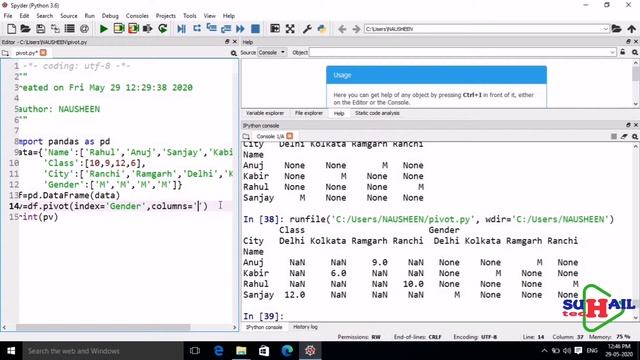Open the Windows Start menu
640x360 pixels.
point(11,351)
